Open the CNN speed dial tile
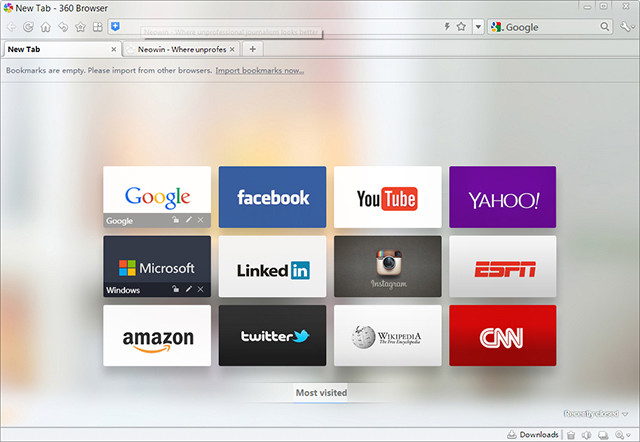This screenshot has height=442, width=640. click(502, 335)
